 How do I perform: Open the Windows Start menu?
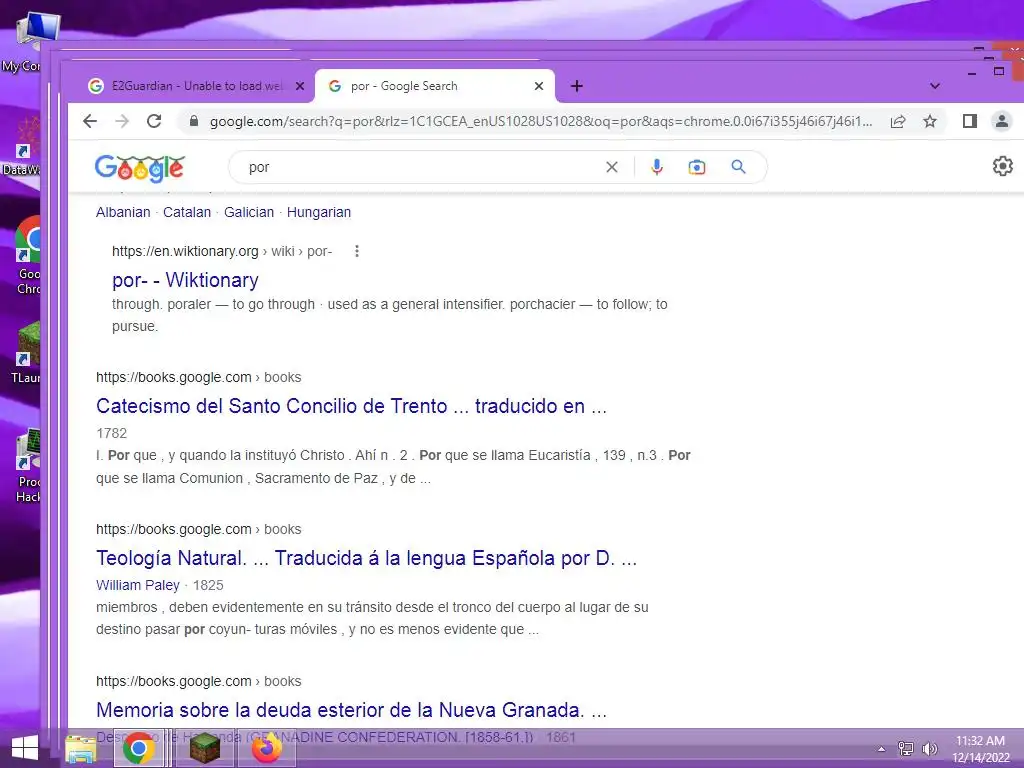(x=25, y=748)
